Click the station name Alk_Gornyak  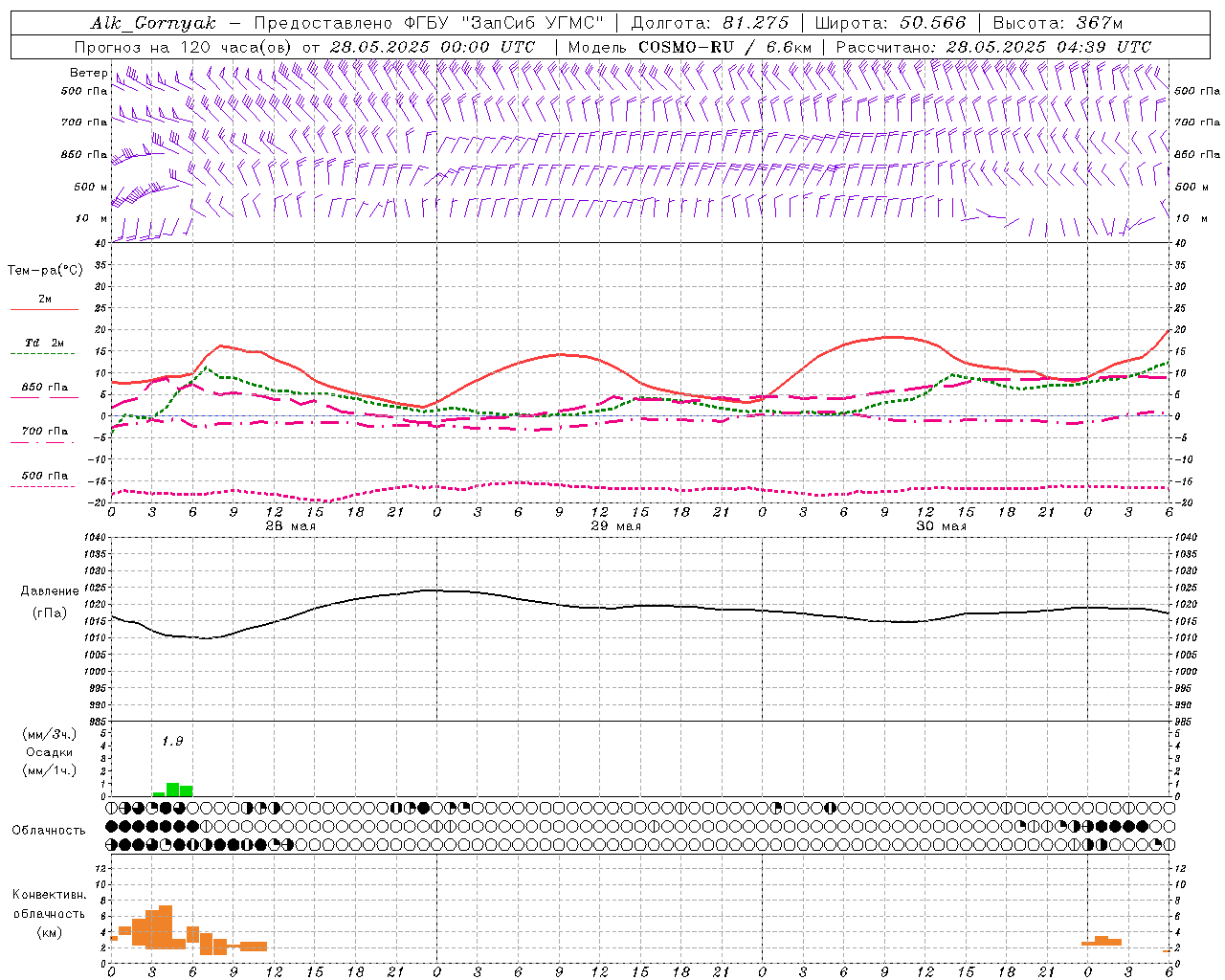click(153, 23)
